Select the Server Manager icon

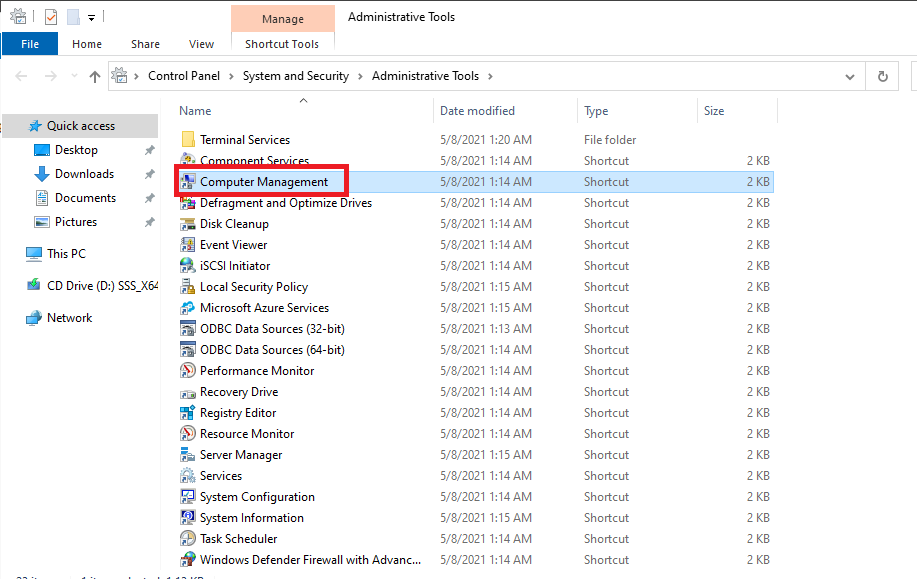pos(188,455)
